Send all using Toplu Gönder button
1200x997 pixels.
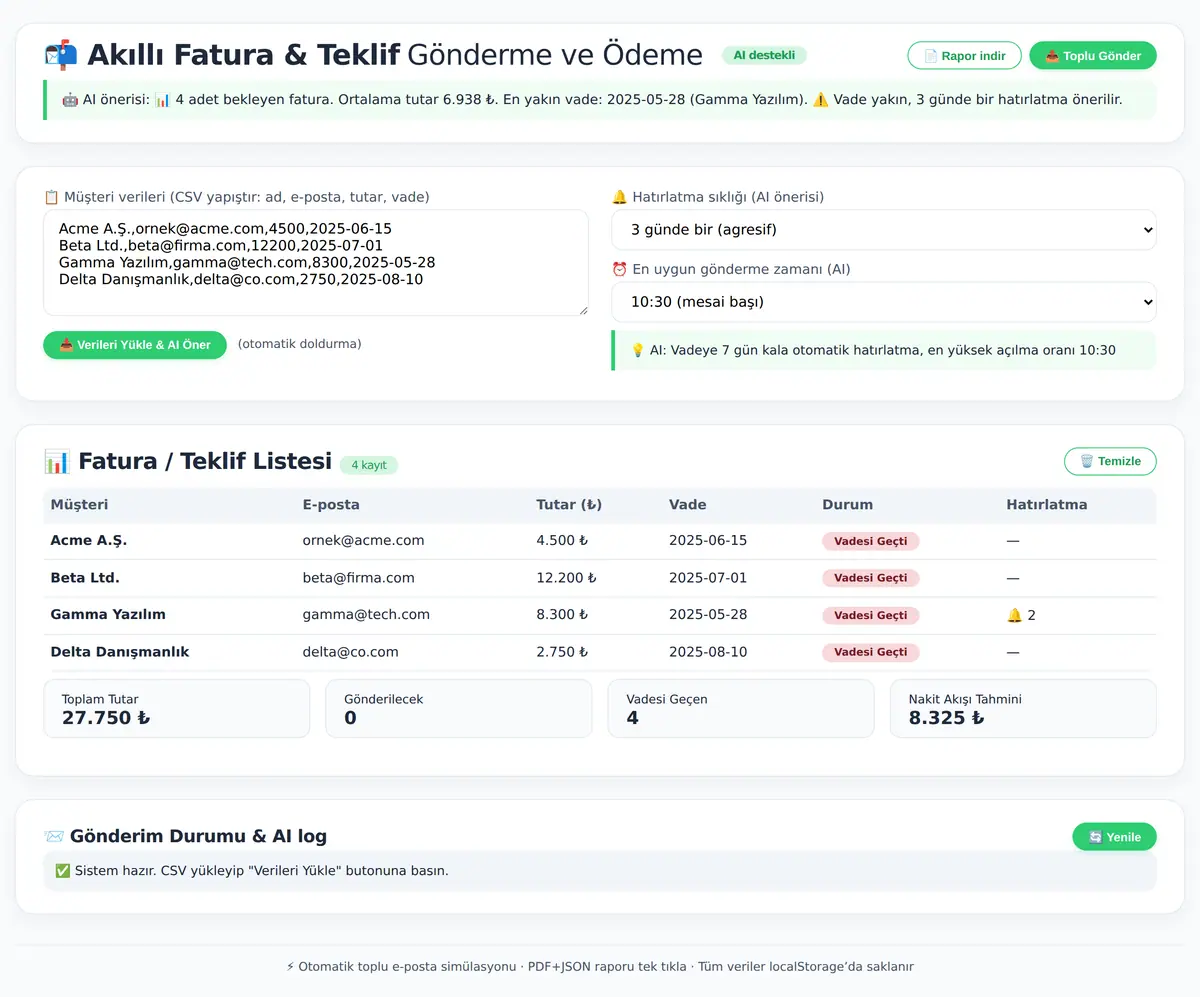coord(1093,56)
